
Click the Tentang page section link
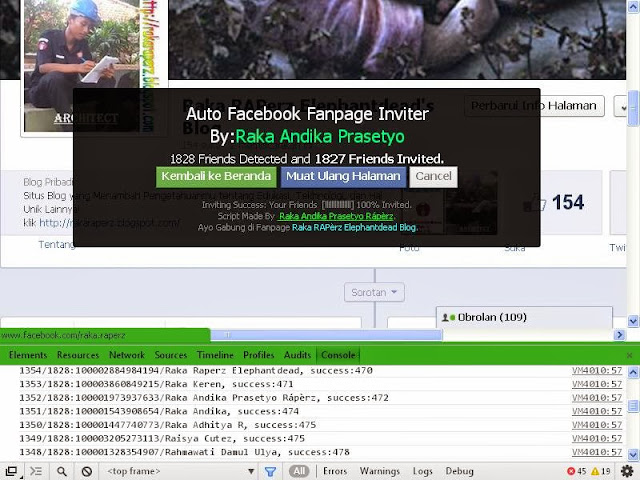pyautogui.click(x=57, y=244)
